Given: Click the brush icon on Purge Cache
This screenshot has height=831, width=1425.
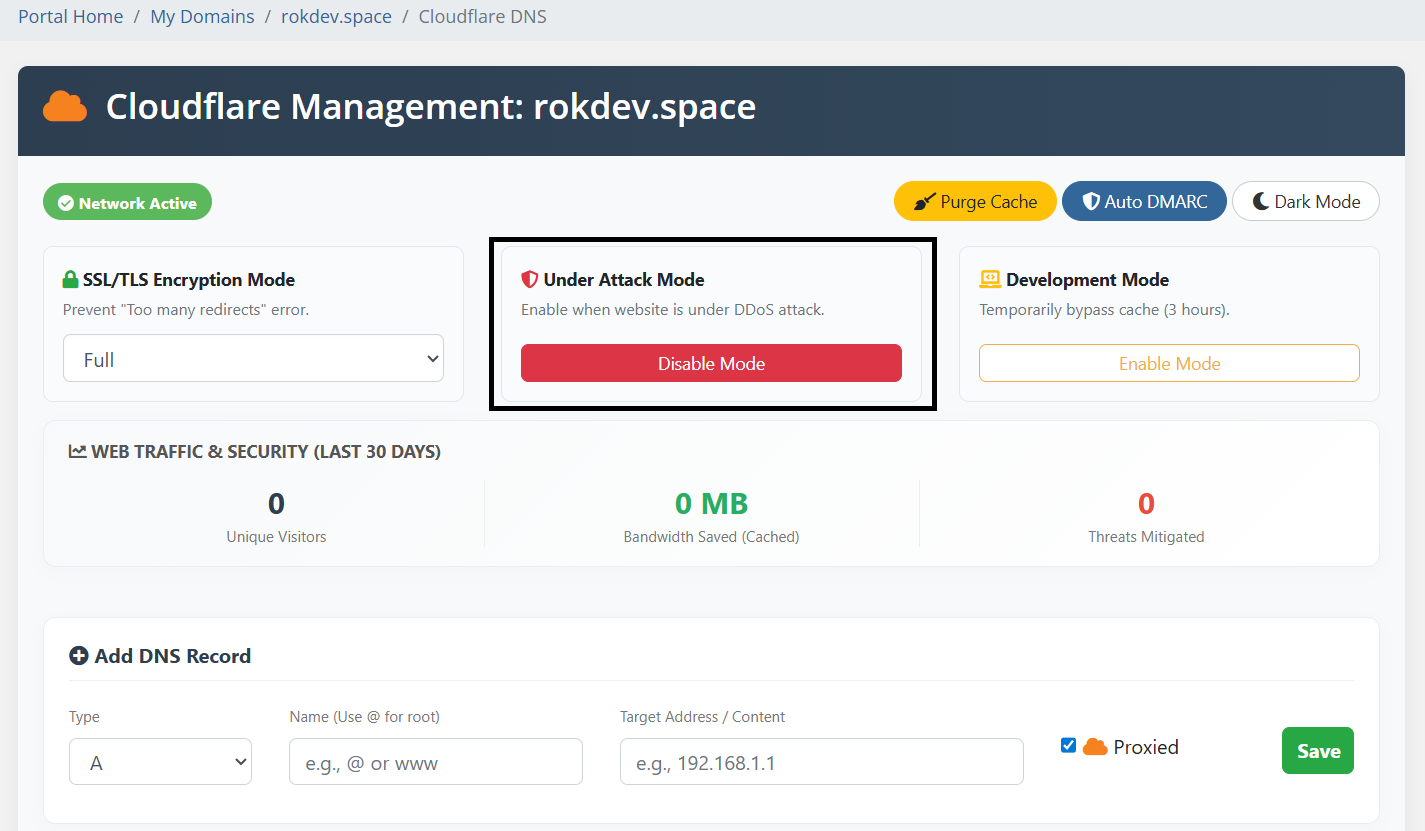Looking at the screenshot, I should pos(926,201).
